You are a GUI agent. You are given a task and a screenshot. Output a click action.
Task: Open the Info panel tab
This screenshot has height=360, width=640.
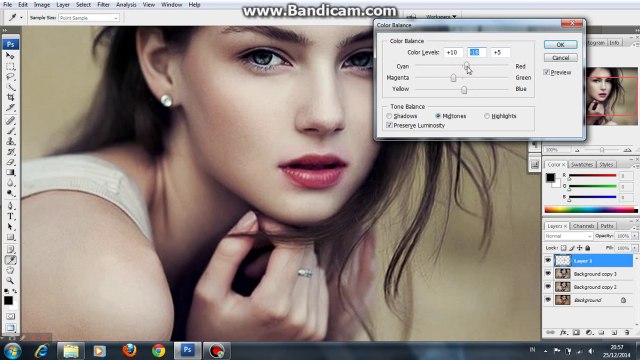pos(614,42)
